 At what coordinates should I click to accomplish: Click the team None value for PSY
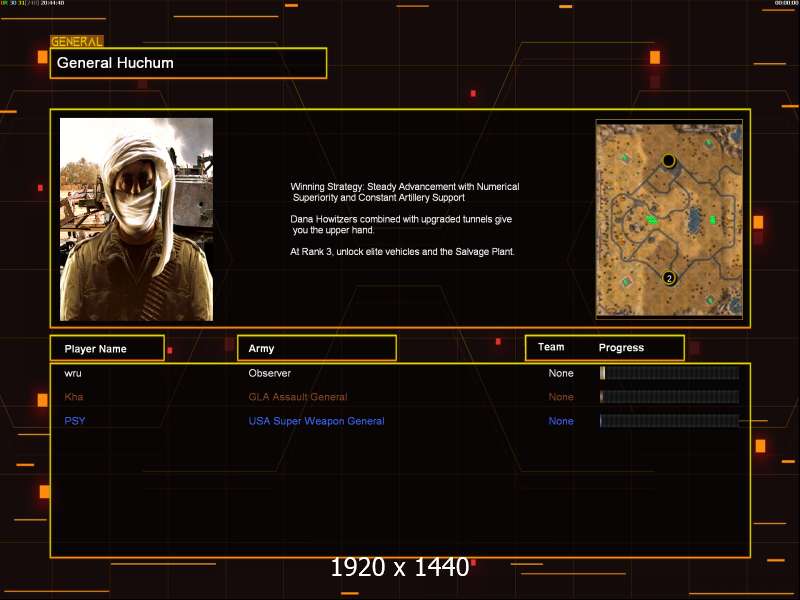click(x=561, y=421)
